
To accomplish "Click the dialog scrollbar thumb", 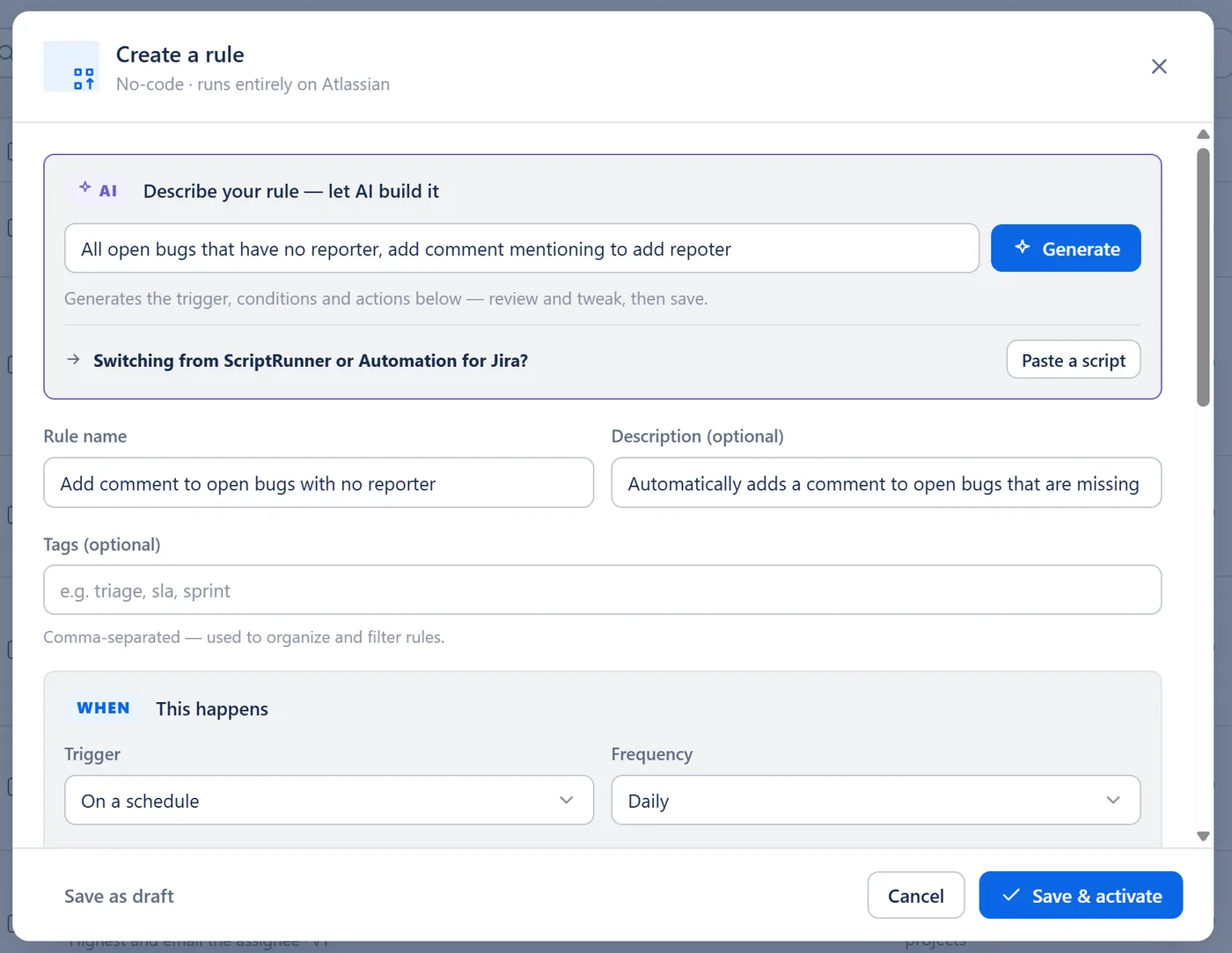I will click(x=1203, y=277).
